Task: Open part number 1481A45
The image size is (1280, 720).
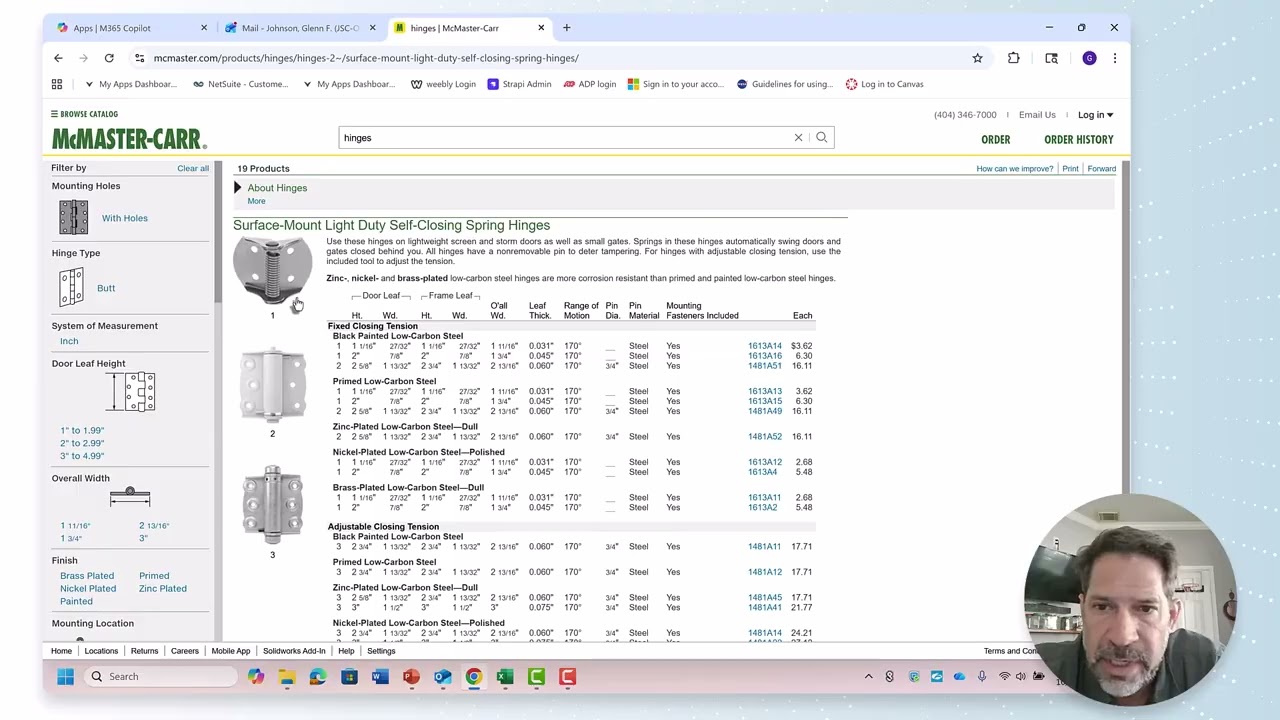Action: point(765,598)
